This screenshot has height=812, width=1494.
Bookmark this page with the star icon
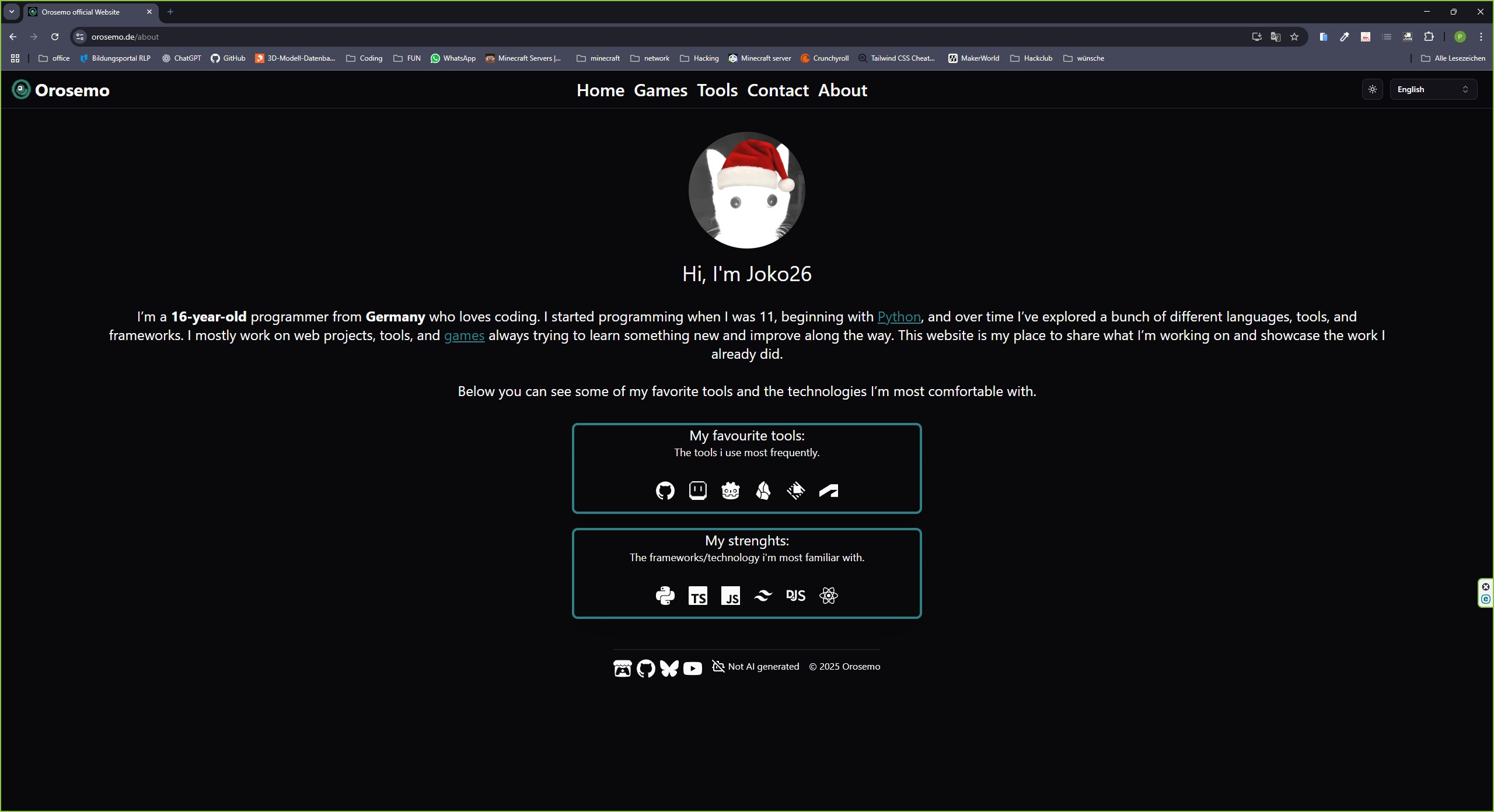(1294, 37)
